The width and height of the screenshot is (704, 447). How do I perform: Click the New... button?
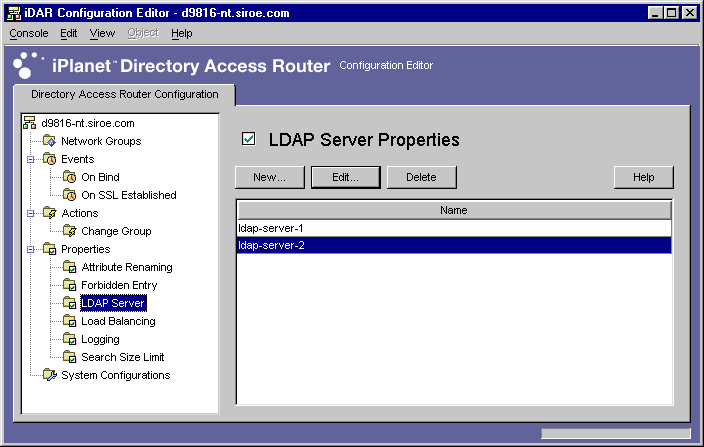coord(269,177)
